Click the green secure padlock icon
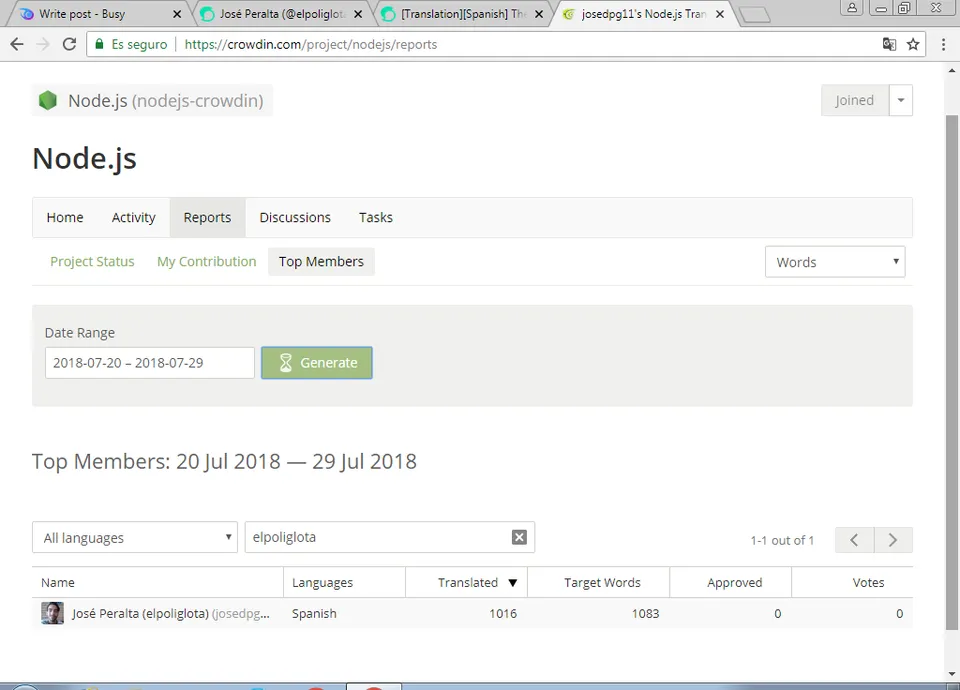The height and width of the screenshot is (690, 960). [99, 44]
